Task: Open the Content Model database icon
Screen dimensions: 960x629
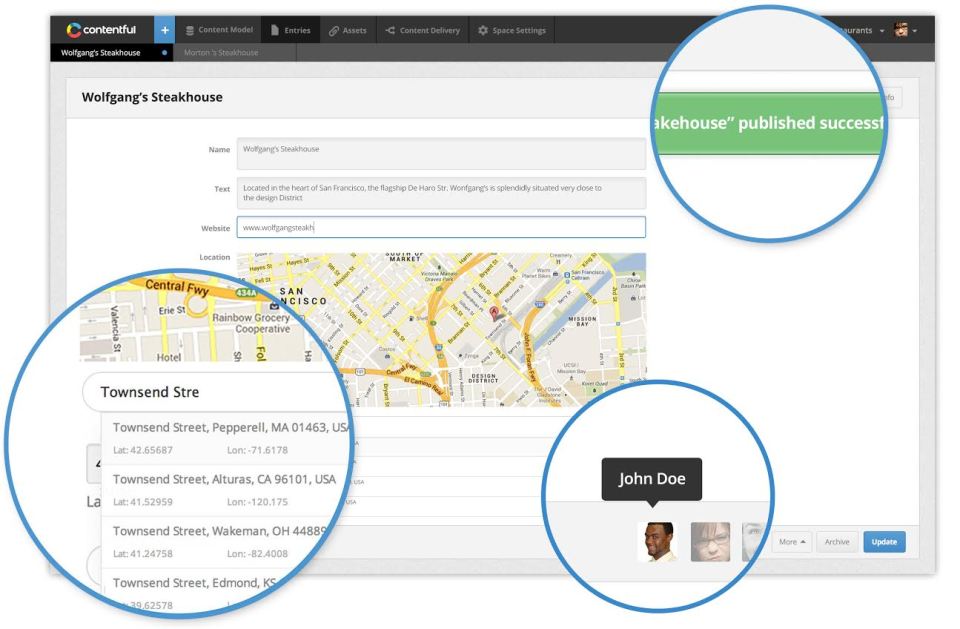Action: click(190, 30)
